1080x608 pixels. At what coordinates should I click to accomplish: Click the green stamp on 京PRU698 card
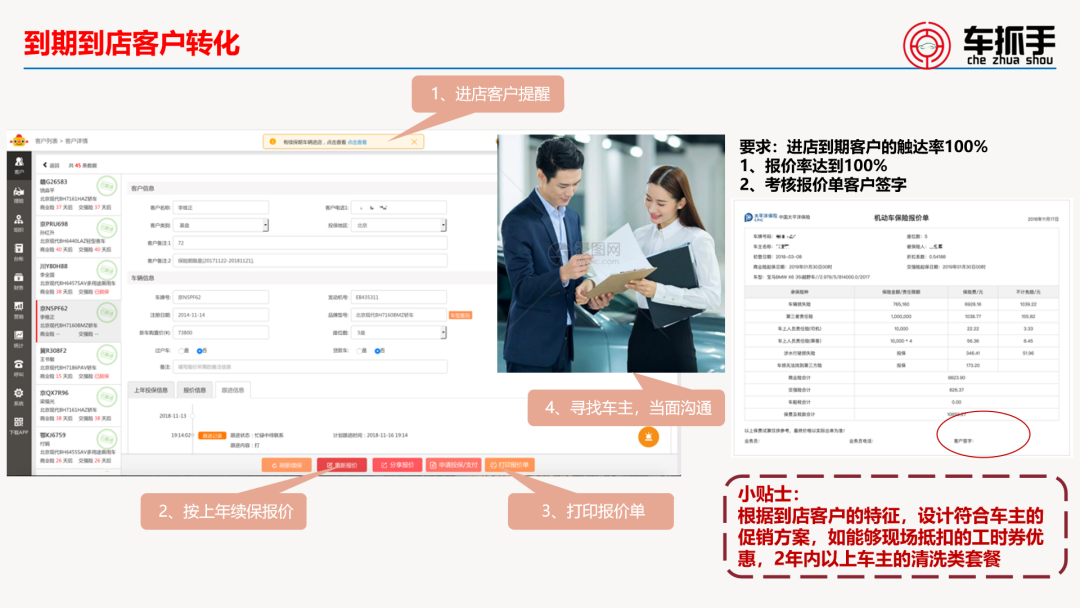[107, 228]
